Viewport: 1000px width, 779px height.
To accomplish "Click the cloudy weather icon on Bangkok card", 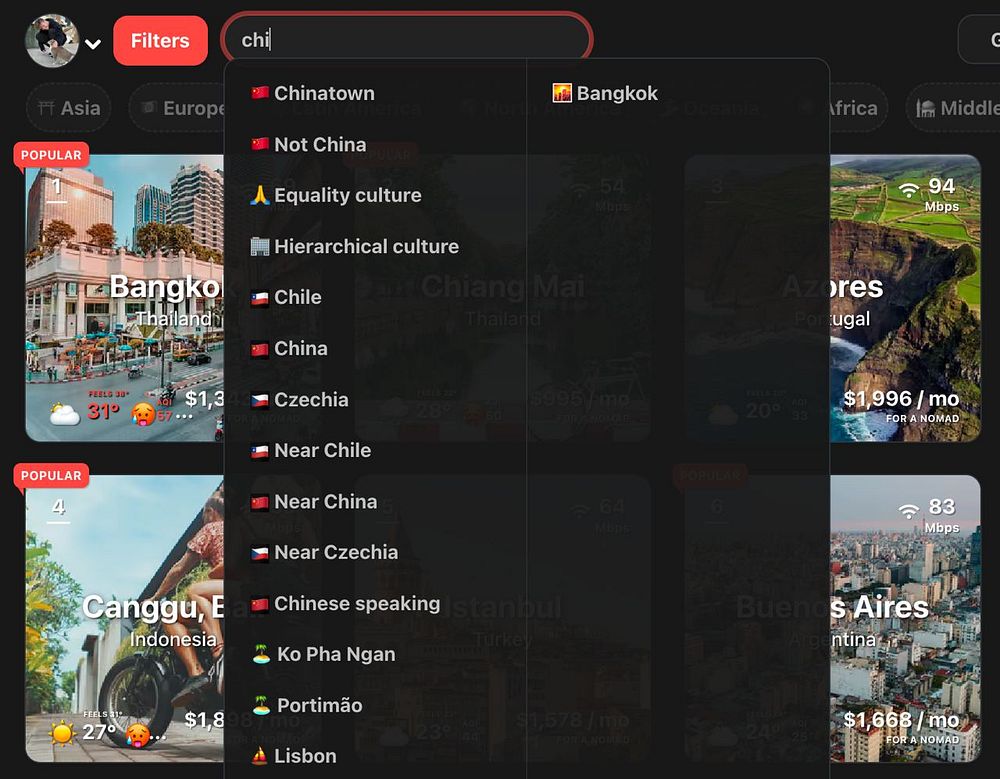I will coord(65,413).
